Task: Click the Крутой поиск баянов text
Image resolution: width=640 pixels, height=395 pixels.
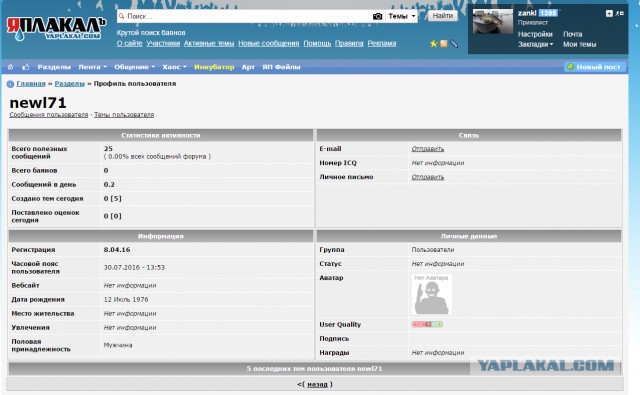Action: 151,33
